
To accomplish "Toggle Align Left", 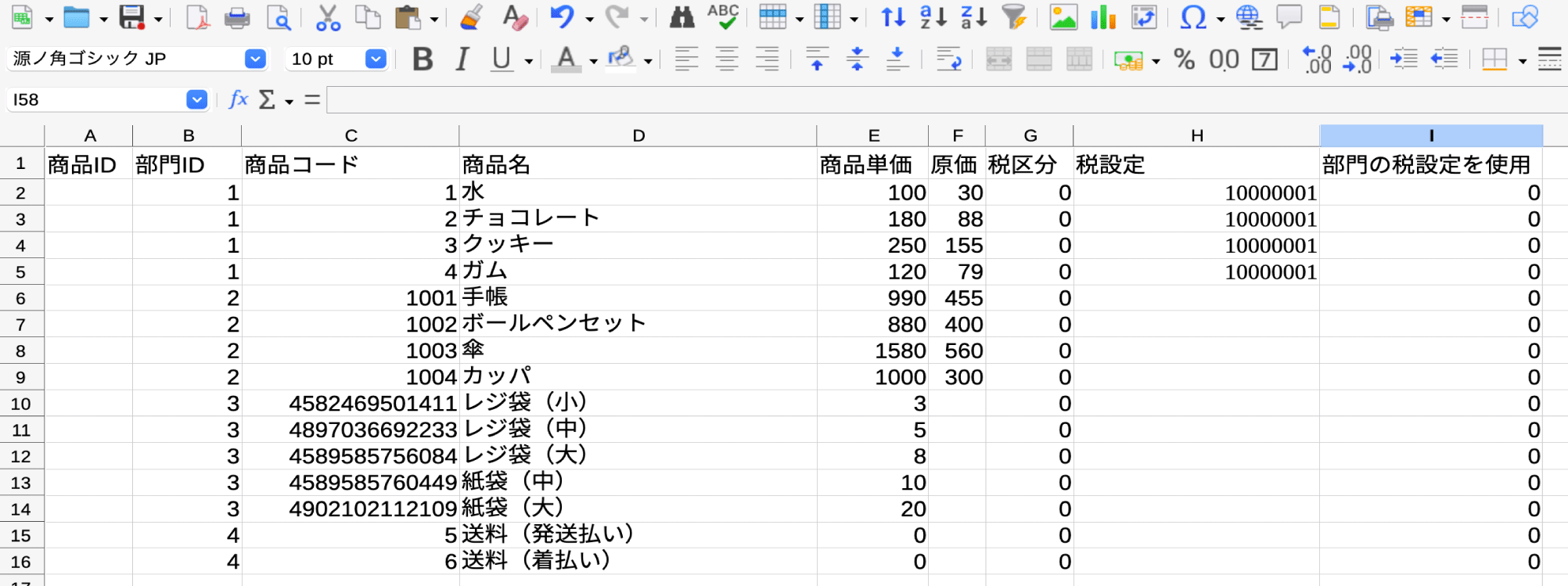I will pyautogui.click(x=686, y=59).
